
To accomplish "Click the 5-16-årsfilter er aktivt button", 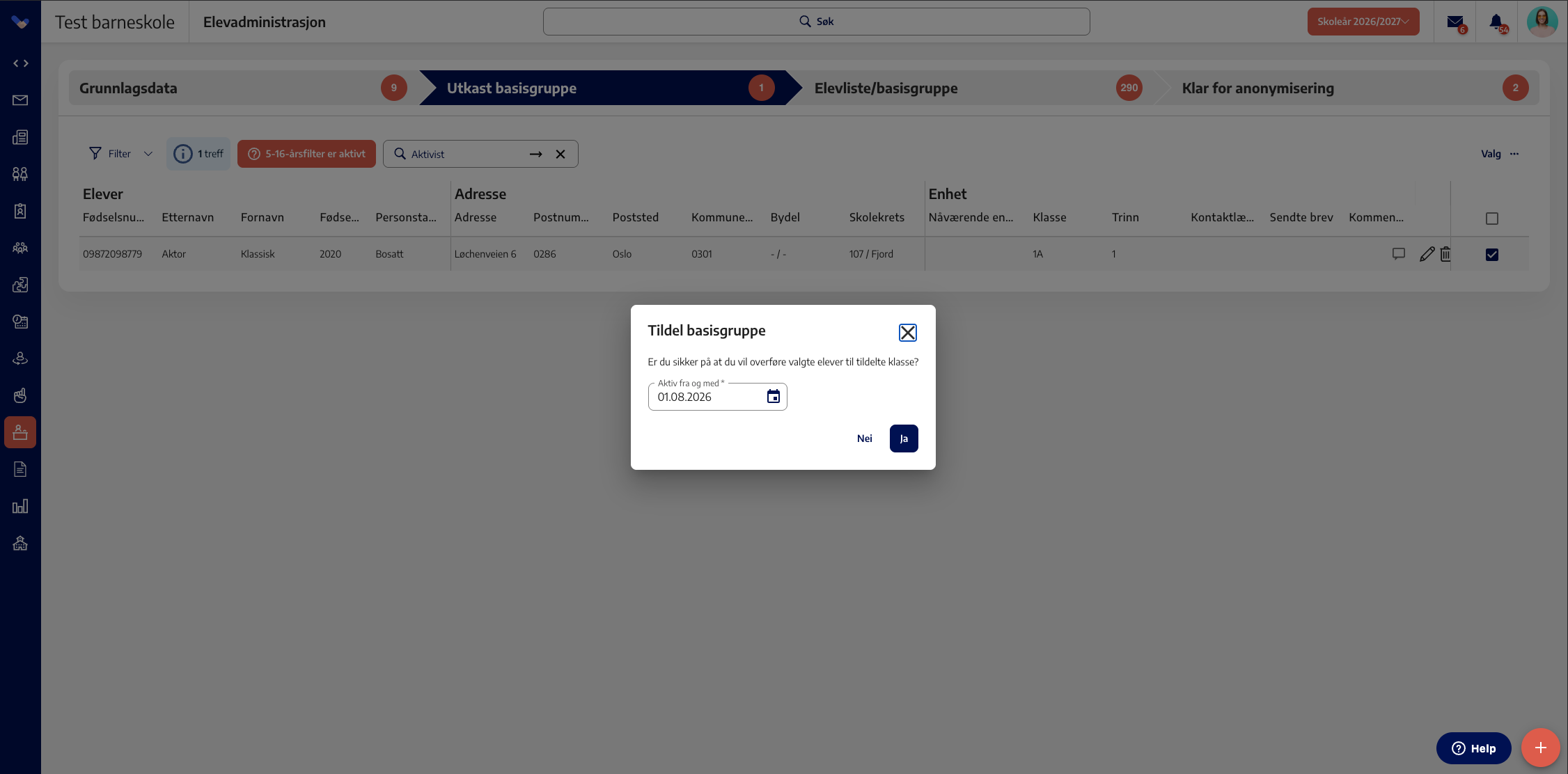I will [306, 154].
